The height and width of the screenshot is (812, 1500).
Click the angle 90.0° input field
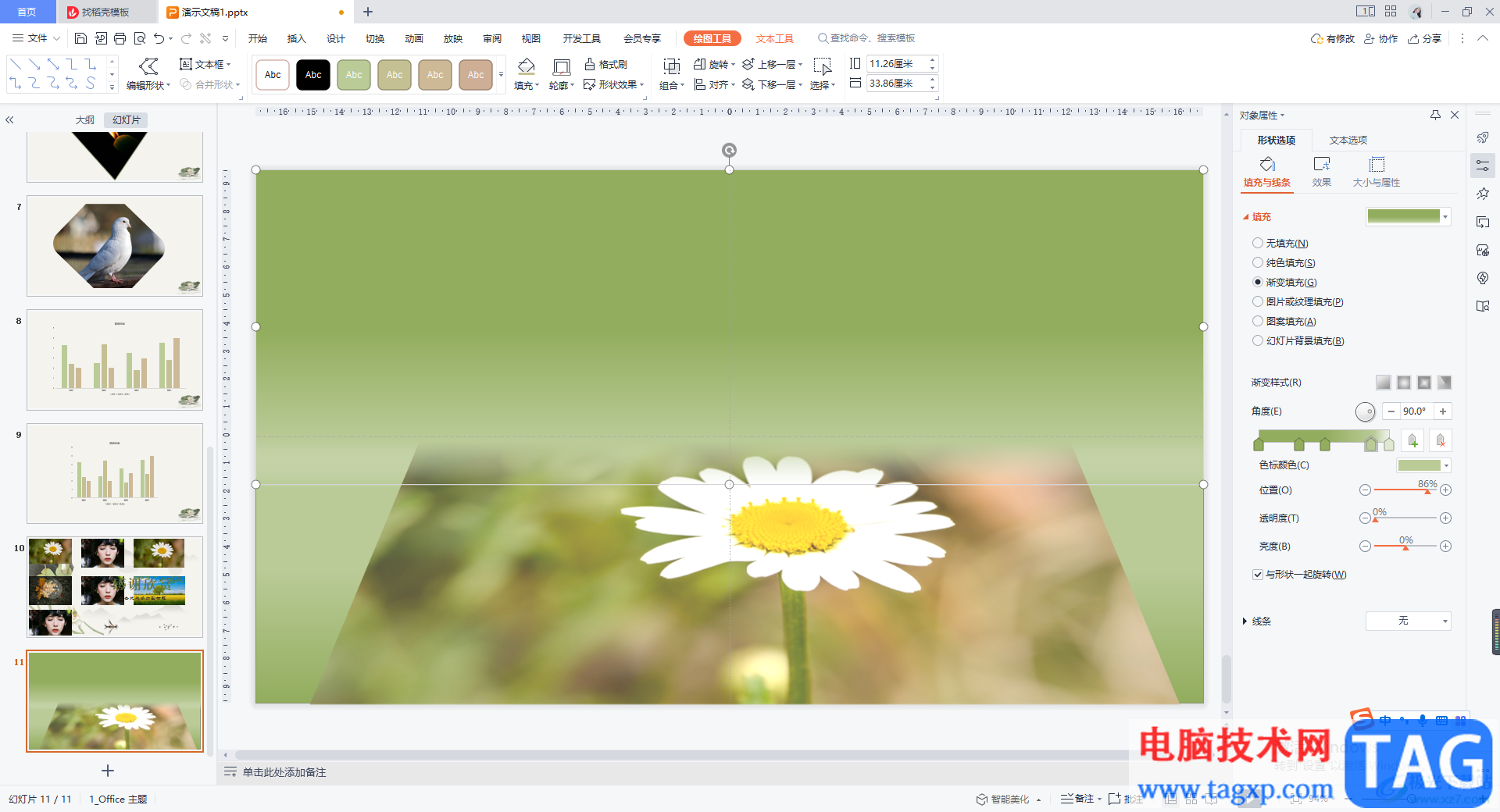click(1416, 411)
